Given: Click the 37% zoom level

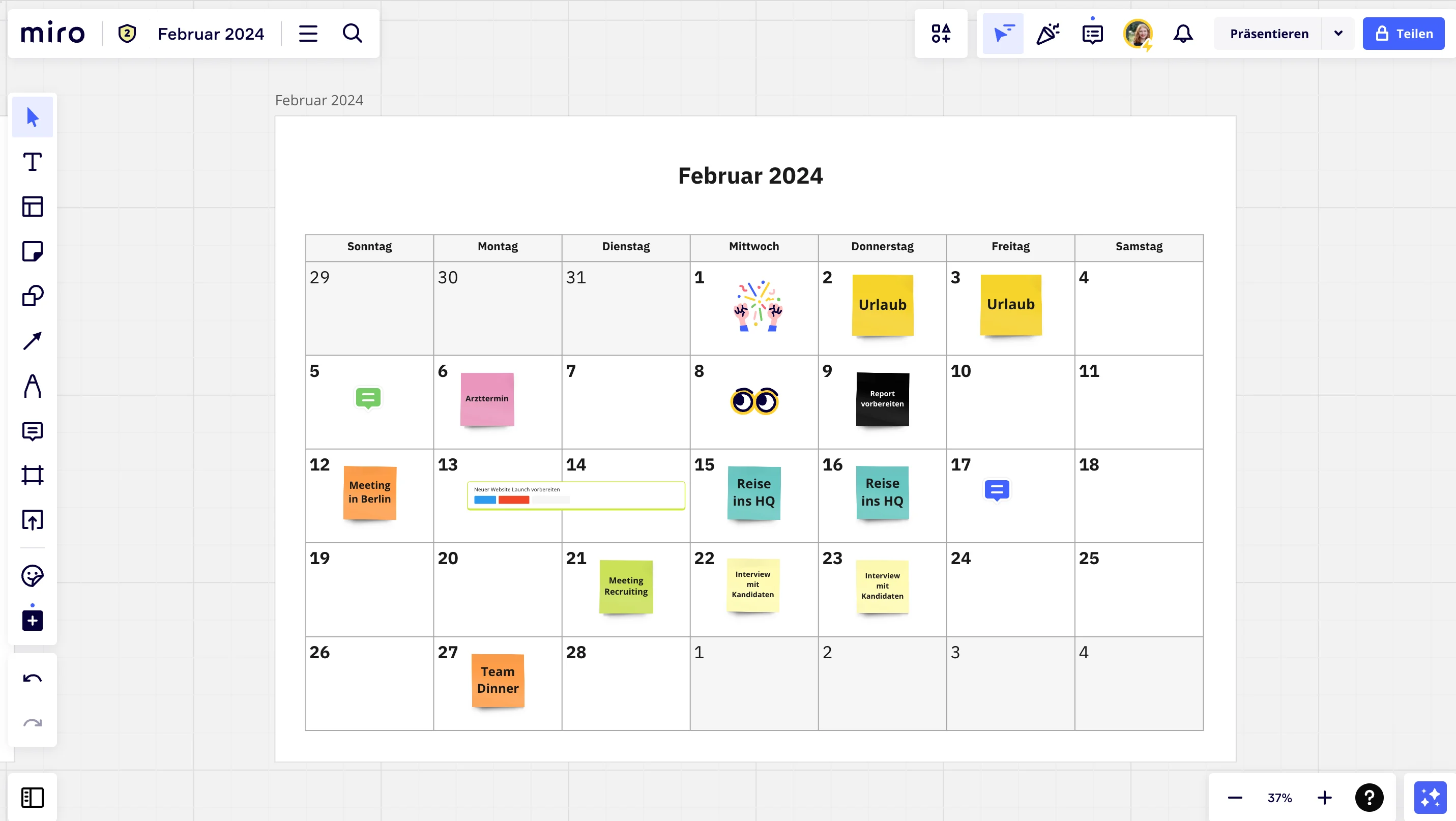Looking at the screenshot, I should pyautogui.click(x=1279, y=798).
